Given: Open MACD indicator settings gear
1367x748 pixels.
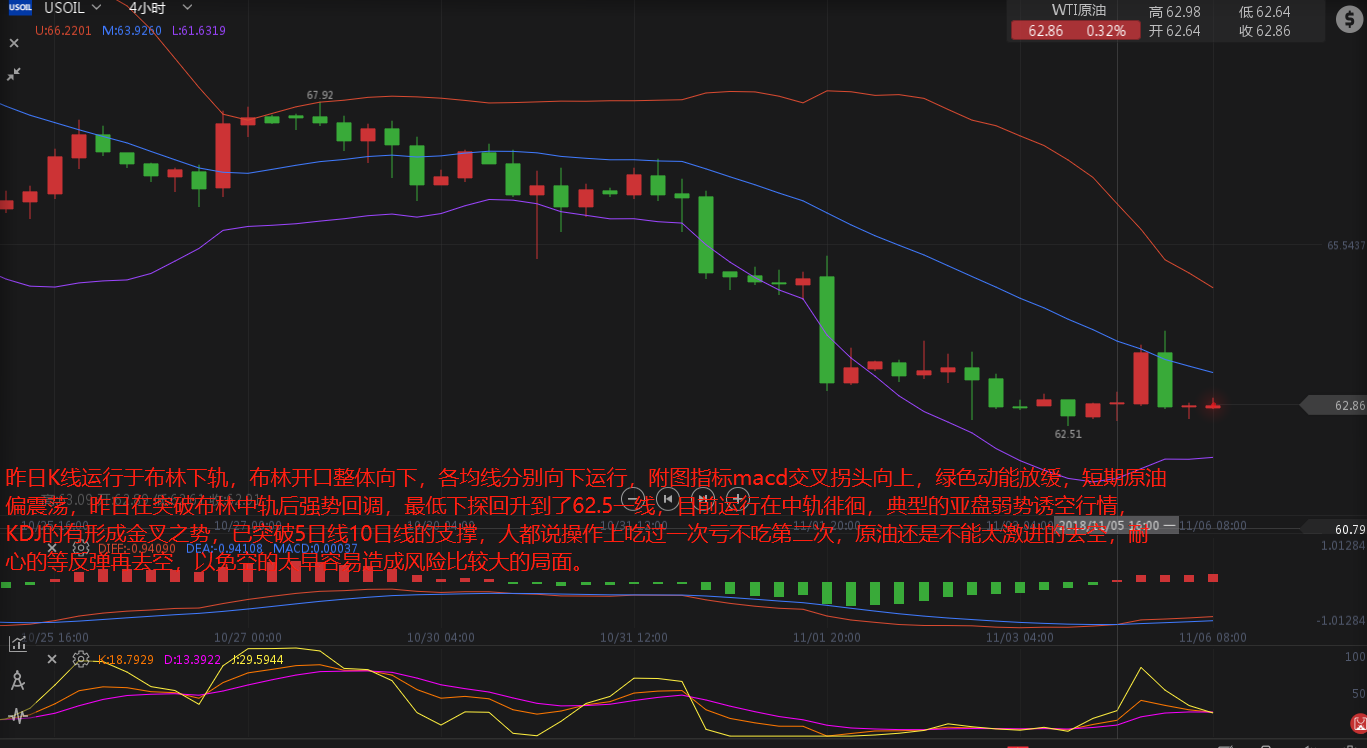Looking at the screenshot, I should (80, 547).
